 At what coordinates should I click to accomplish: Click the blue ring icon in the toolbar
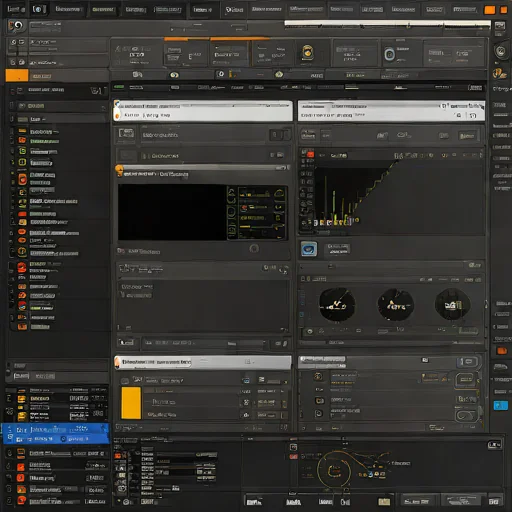point(389,54)
